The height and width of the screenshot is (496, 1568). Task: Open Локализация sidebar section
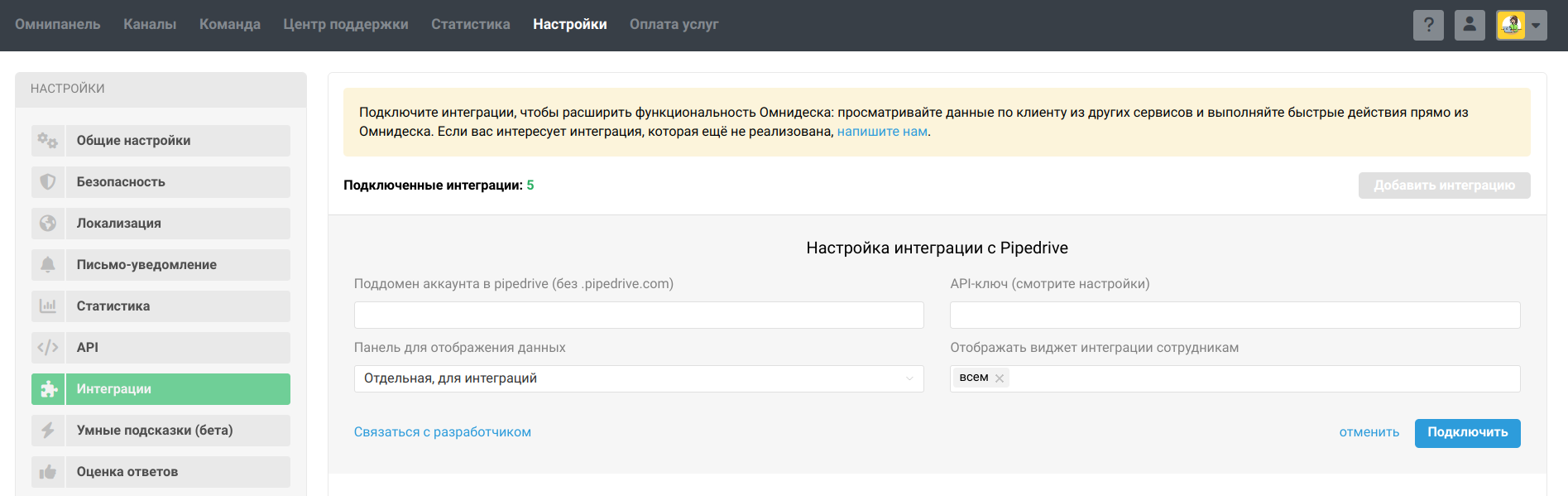pos(161,224)
